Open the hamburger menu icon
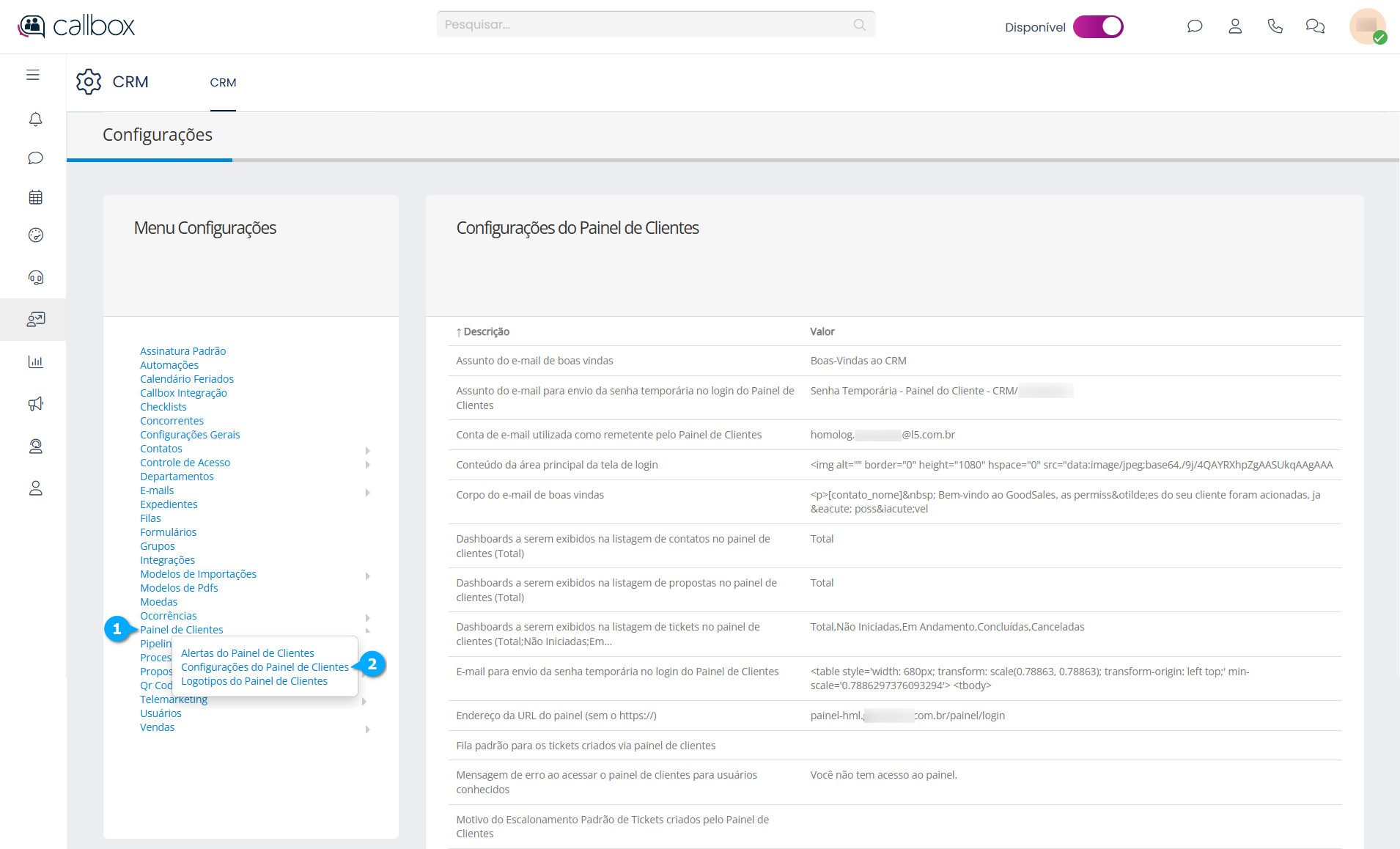 [x=33, y=75]
